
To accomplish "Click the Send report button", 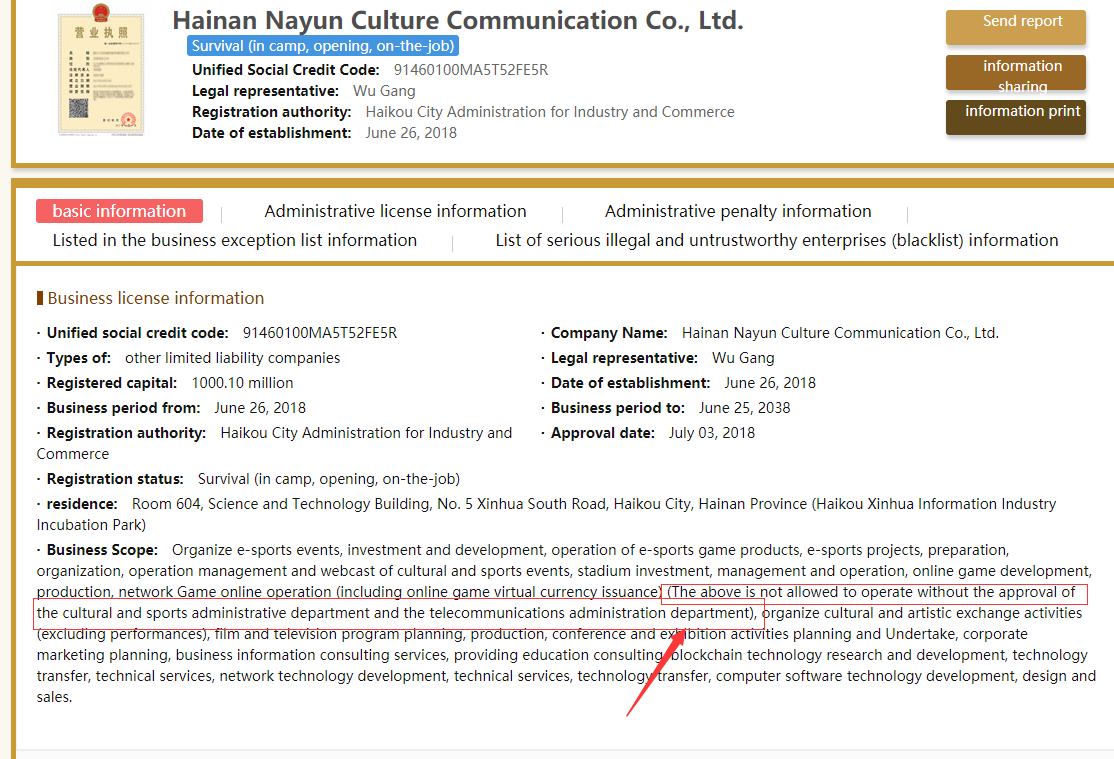I will pos(1015,26).
